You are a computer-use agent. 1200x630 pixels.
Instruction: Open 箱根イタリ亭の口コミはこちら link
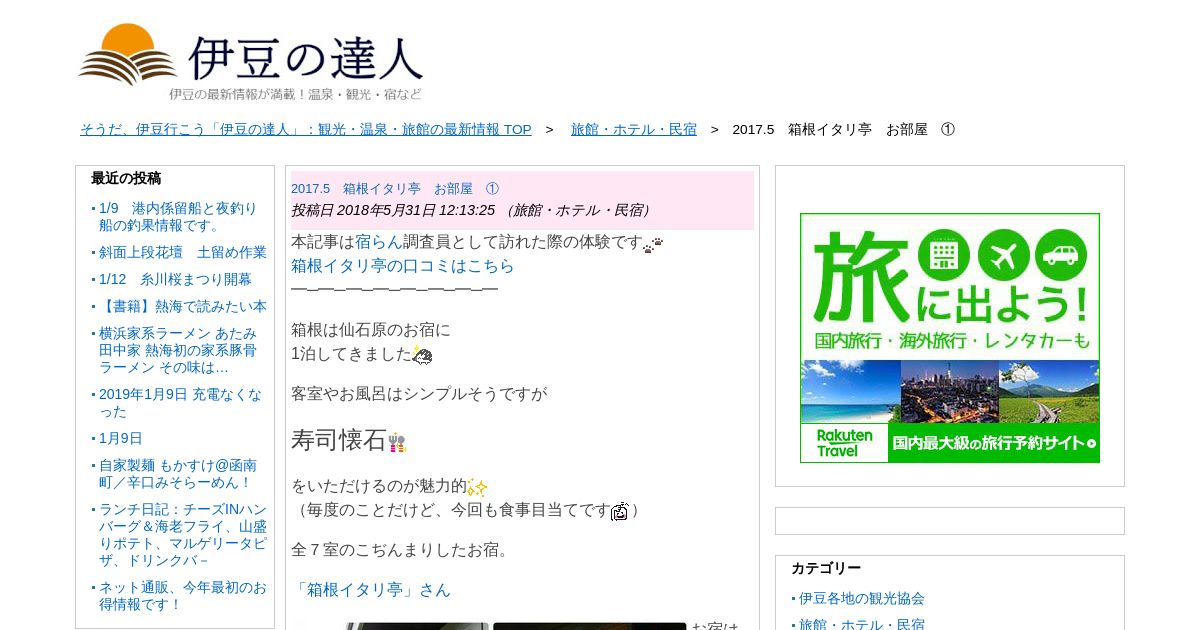coord(403,266)
